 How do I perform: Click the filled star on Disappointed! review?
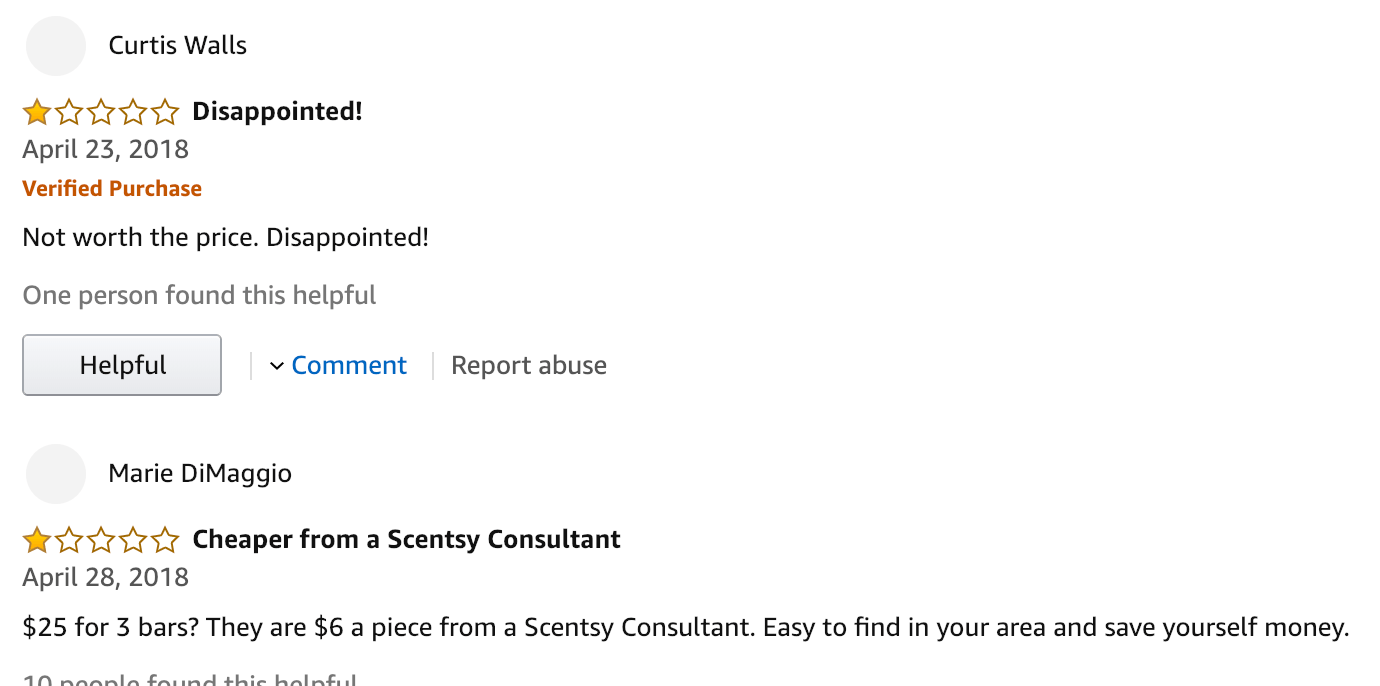[37, 112]
